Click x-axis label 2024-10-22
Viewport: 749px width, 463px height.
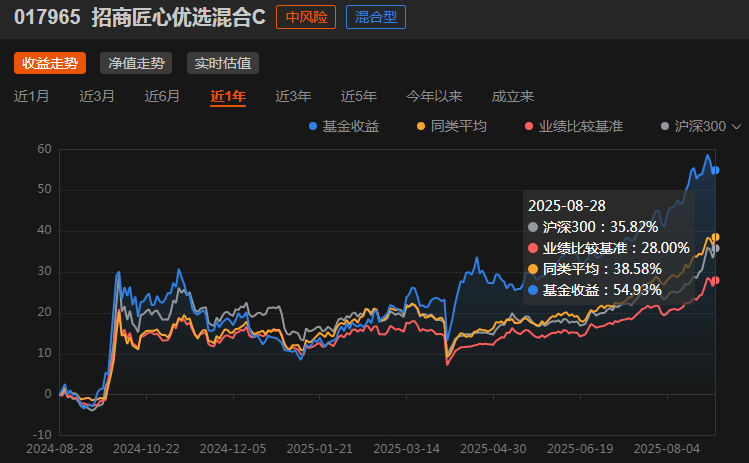pos(146,449)
